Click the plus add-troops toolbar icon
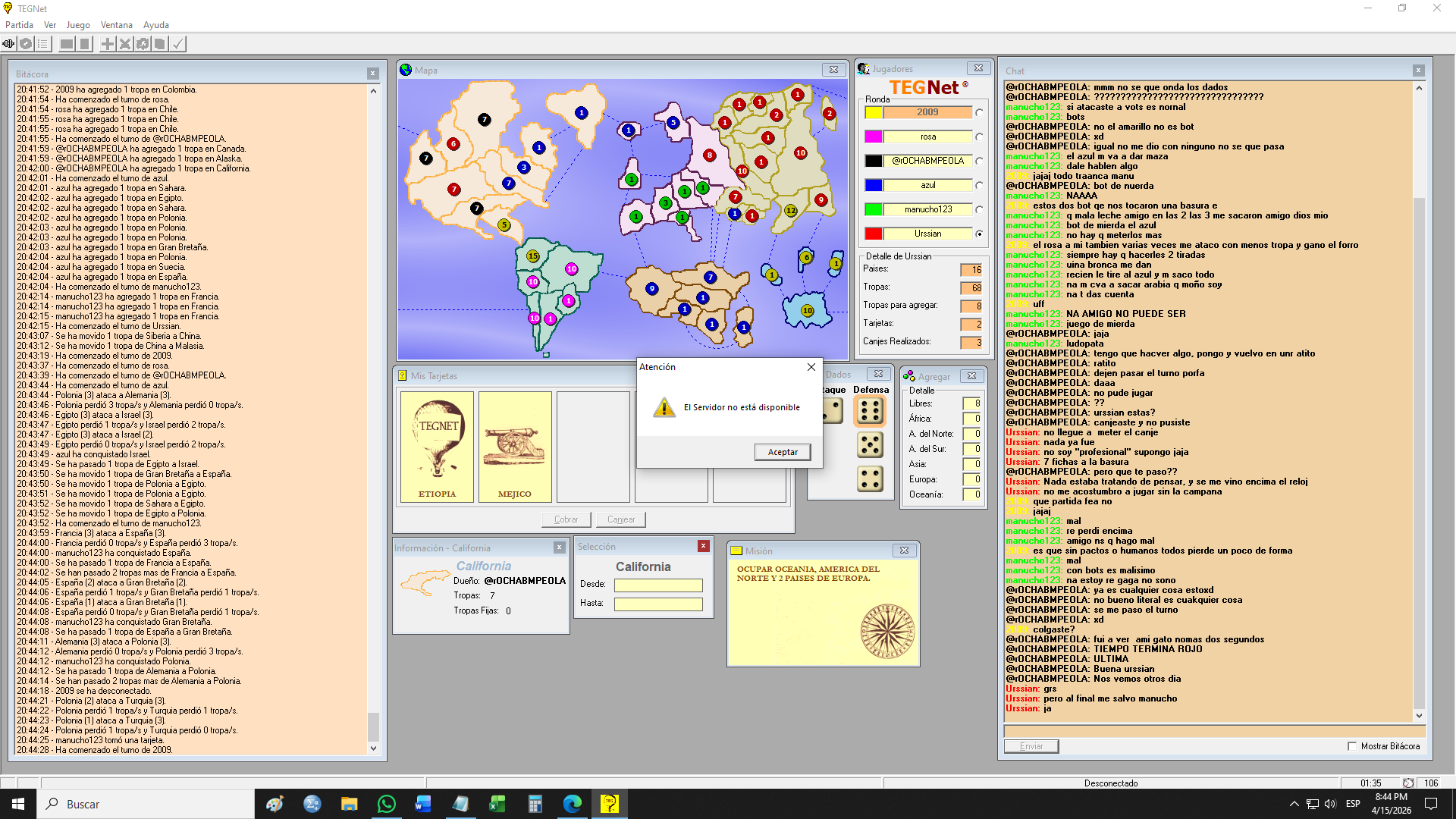The image size is (1456, 819). (x=108, y=44)
